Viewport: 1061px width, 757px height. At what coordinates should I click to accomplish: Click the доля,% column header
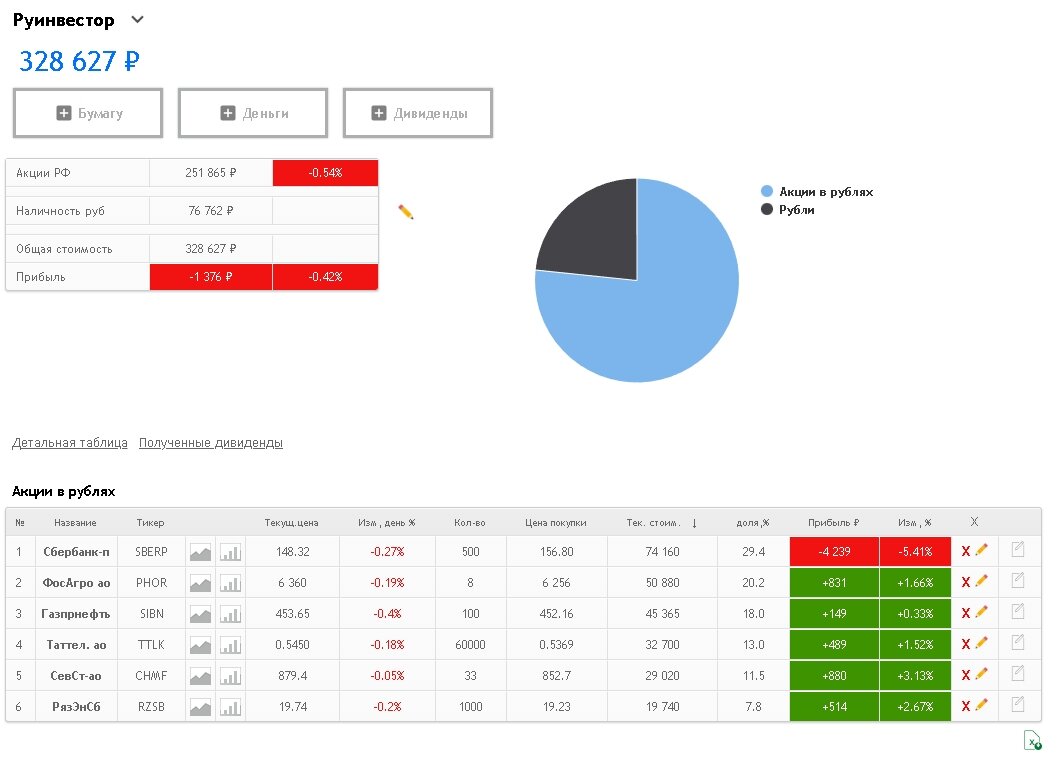pos(752,523)
